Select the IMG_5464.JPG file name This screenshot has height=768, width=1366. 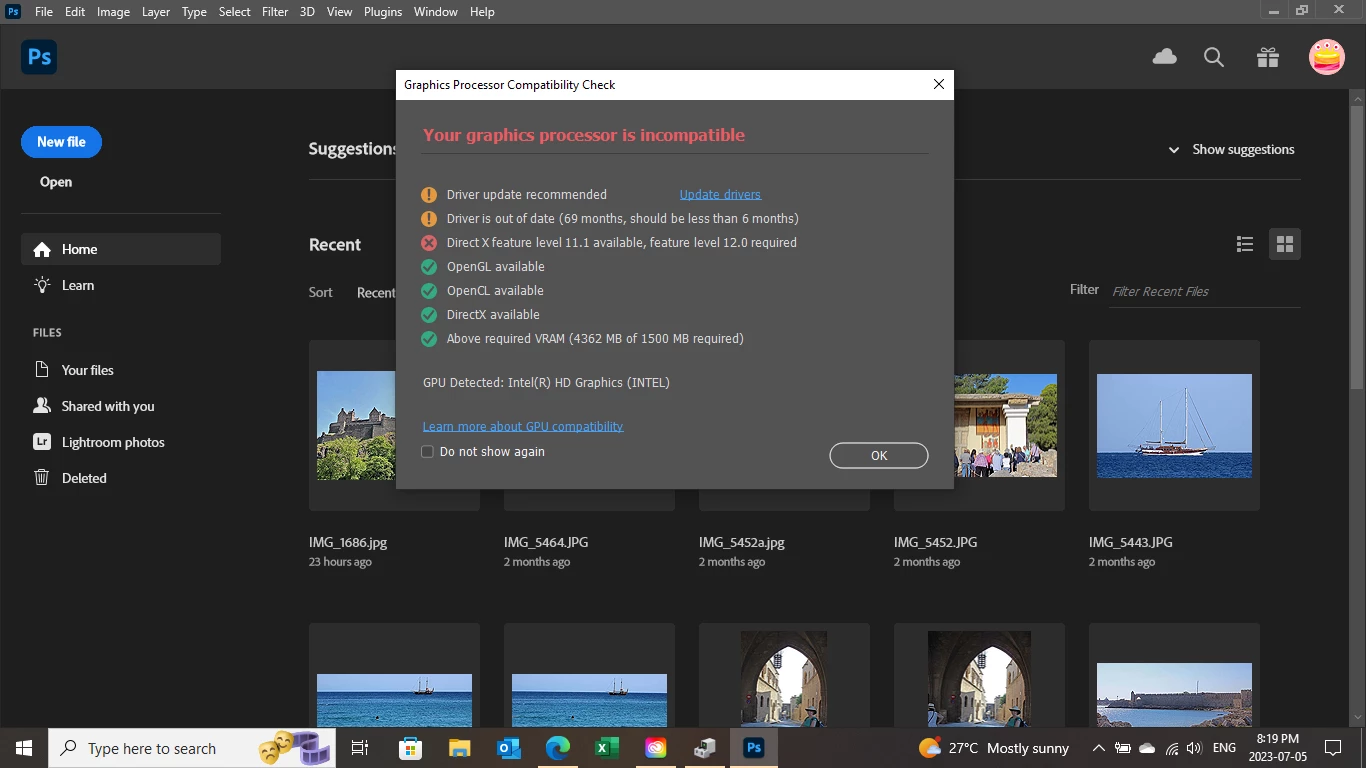546,542
